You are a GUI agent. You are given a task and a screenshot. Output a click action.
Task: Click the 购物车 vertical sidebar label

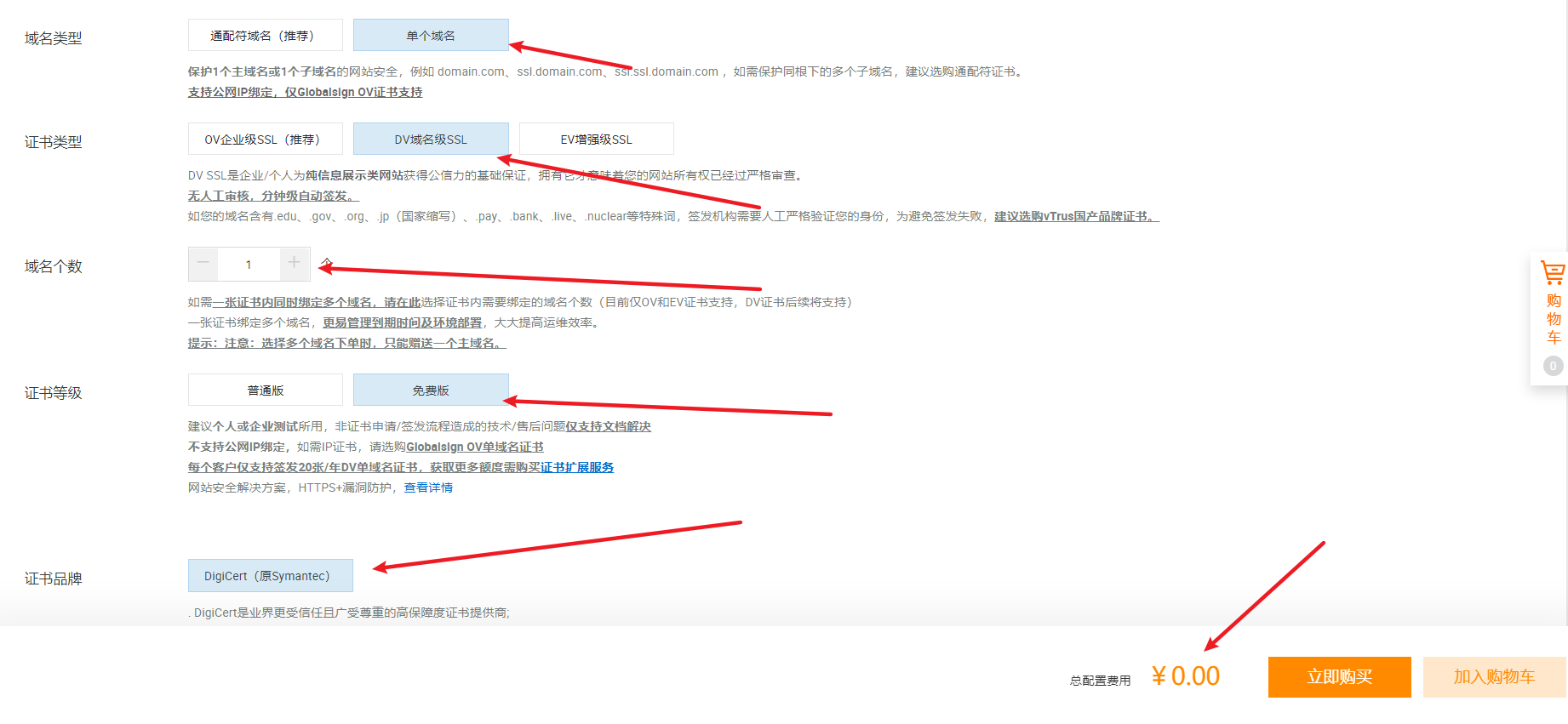click(x=1554, y=319)
